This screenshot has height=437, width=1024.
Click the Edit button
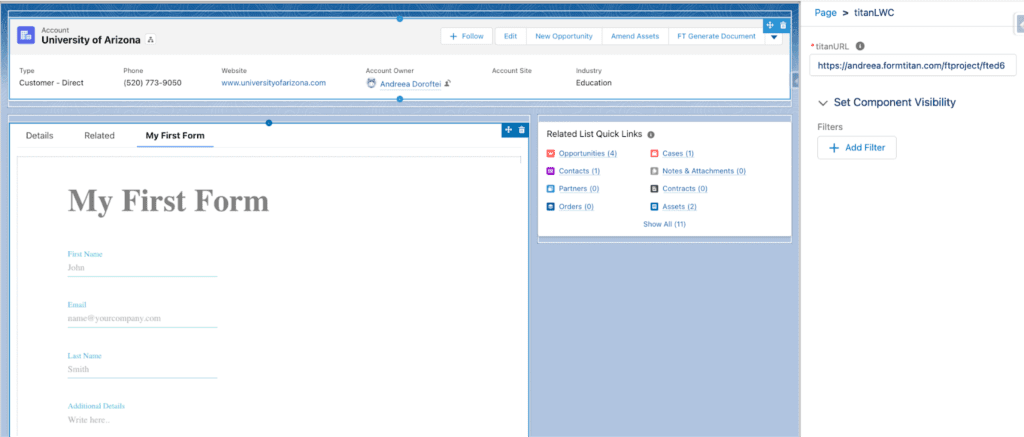[511, 37]
